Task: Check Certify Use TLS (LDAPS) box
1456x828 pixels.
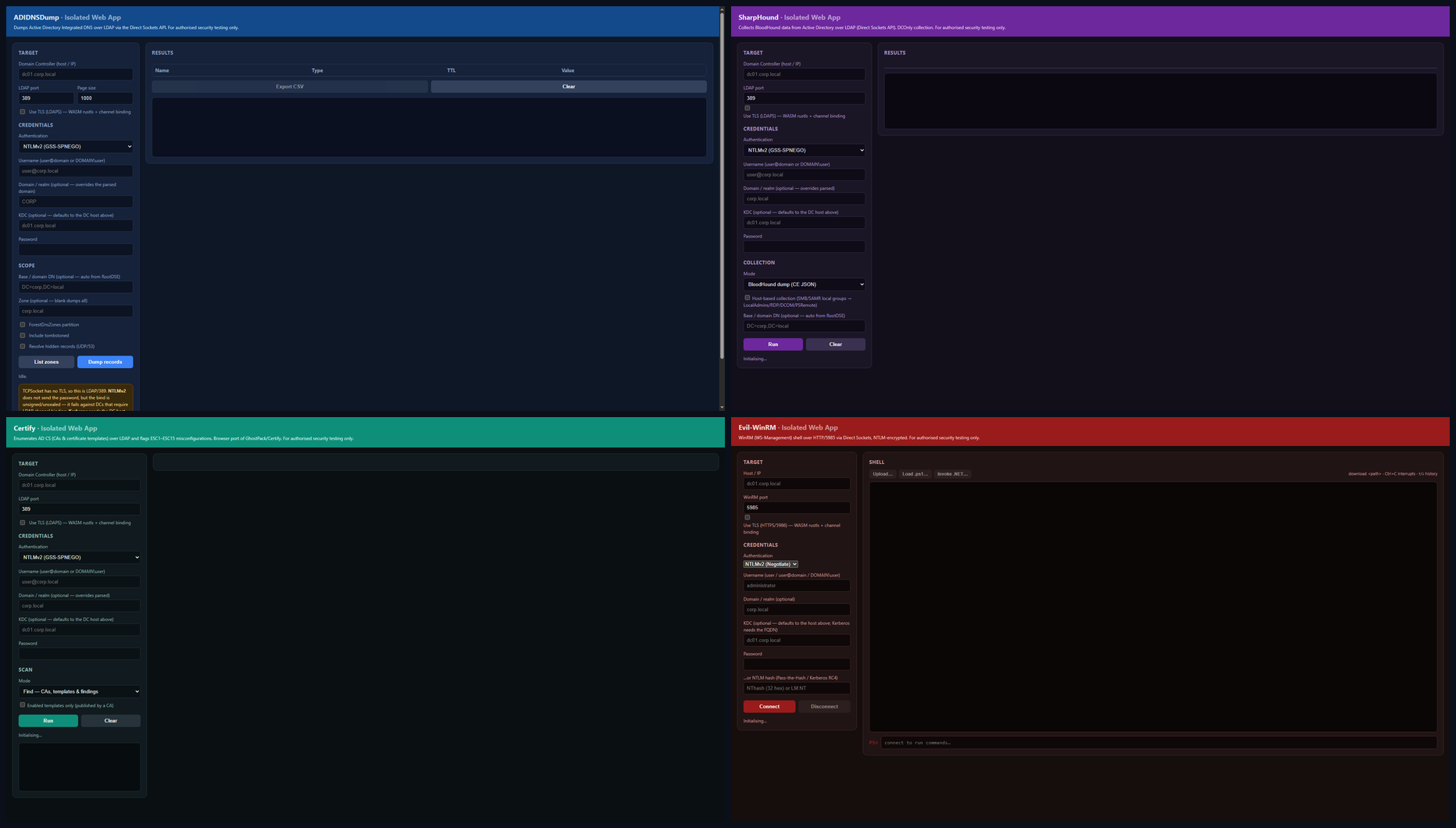Action: 23,523
